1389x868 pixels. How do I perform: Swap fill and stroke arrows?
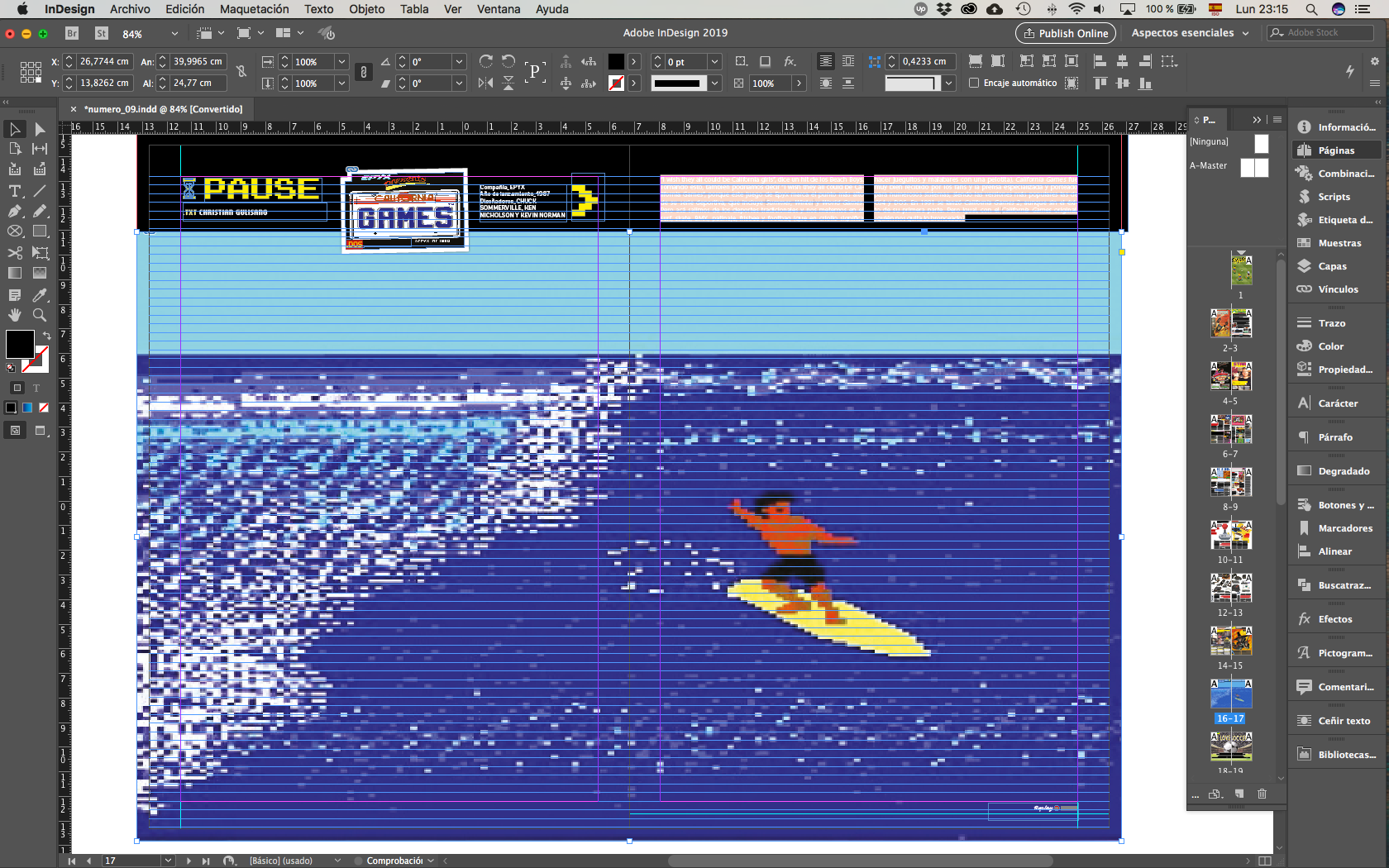pyautogui.click(x=46, y=336)
